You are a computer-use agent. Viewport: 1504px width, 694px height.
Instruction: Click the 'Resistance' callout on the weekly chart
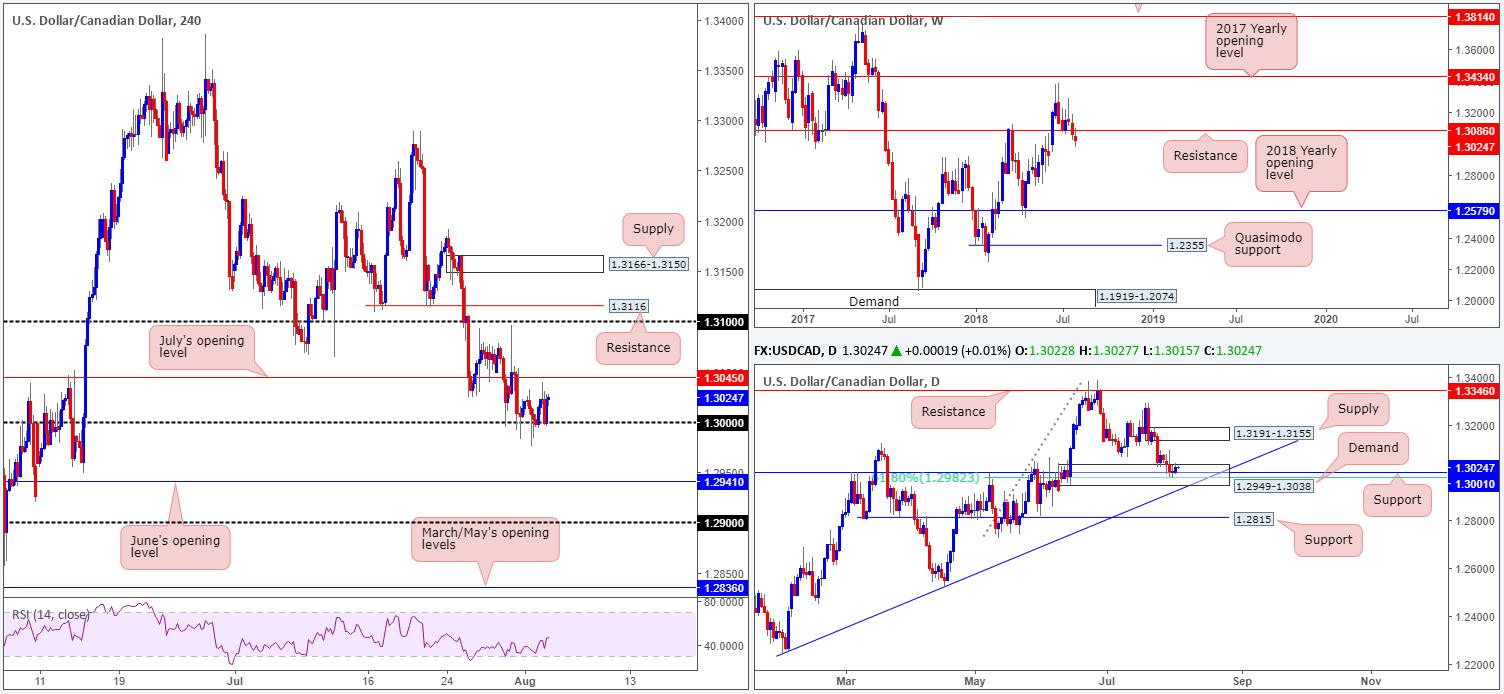pos(1205,156)
